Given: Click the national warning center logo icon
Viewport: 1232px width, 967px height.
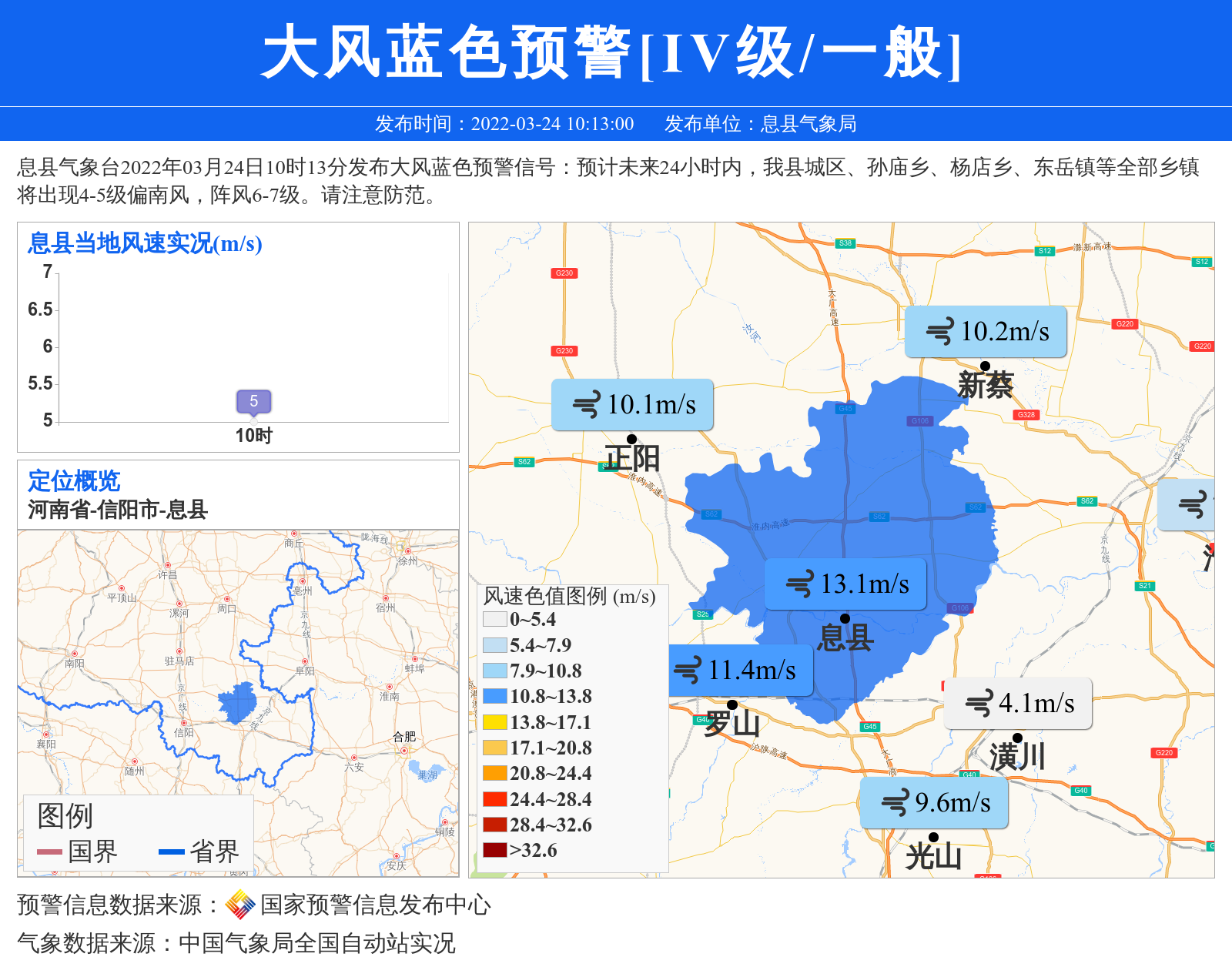Looking at the screenshot, I should pos(240,905).
